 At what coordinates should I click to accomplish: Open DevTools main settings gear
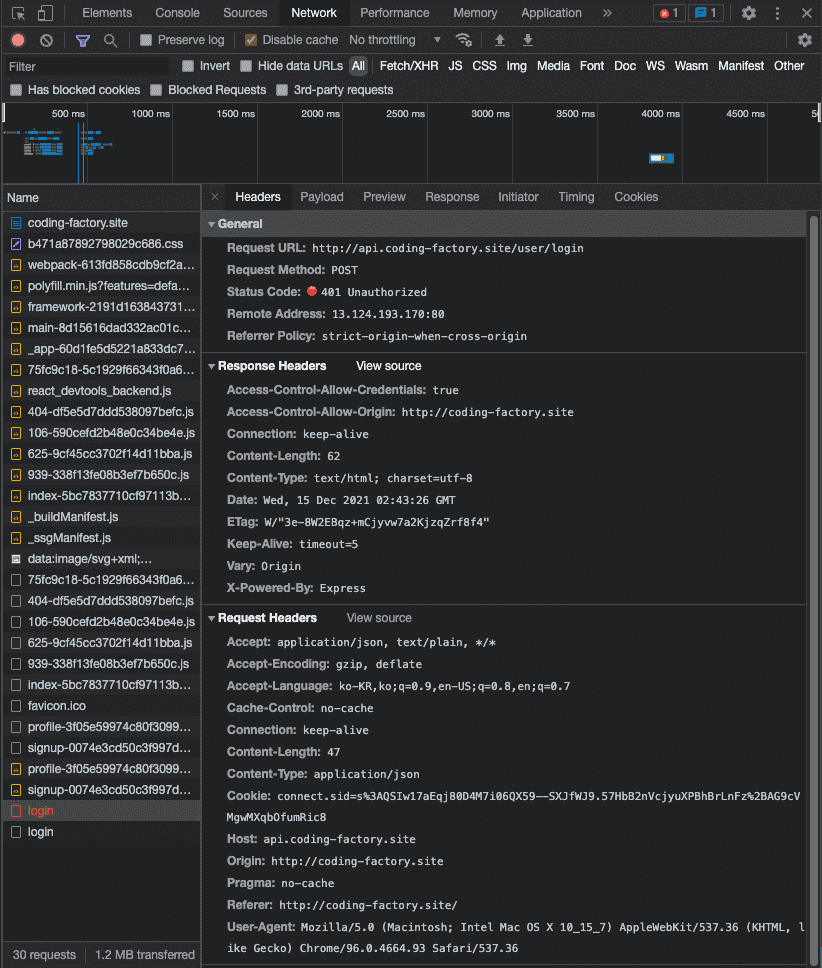click(x=749, y=13)
